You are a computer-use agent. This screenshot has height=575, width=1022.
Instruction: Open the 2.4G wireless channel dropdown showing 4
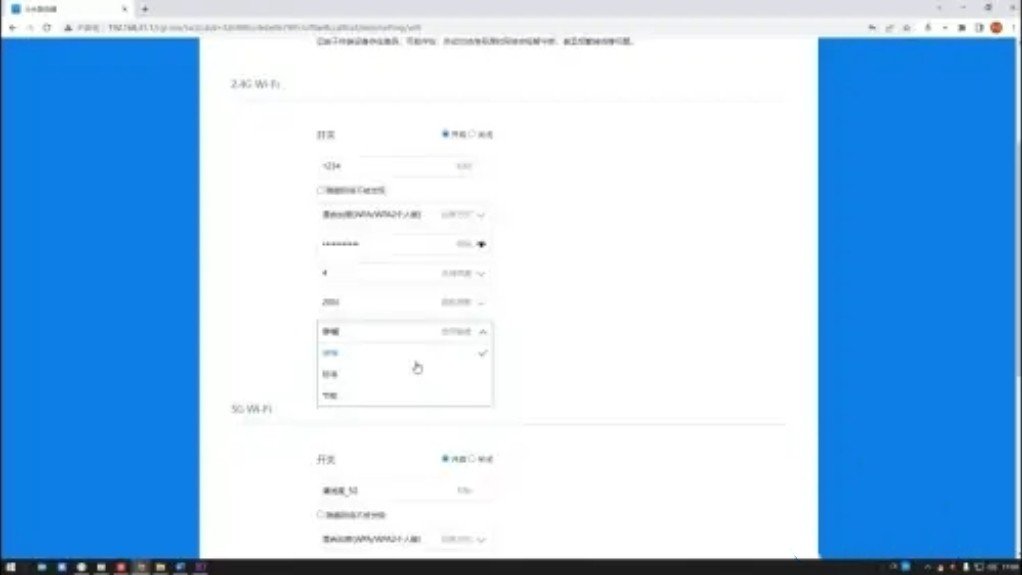coord(404,274)
